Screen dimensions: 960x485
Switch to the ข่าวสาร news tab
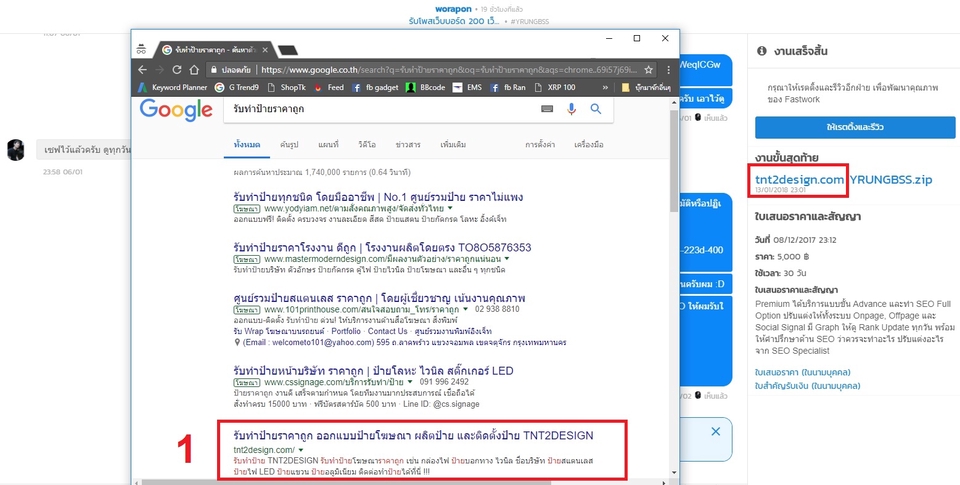408,145
